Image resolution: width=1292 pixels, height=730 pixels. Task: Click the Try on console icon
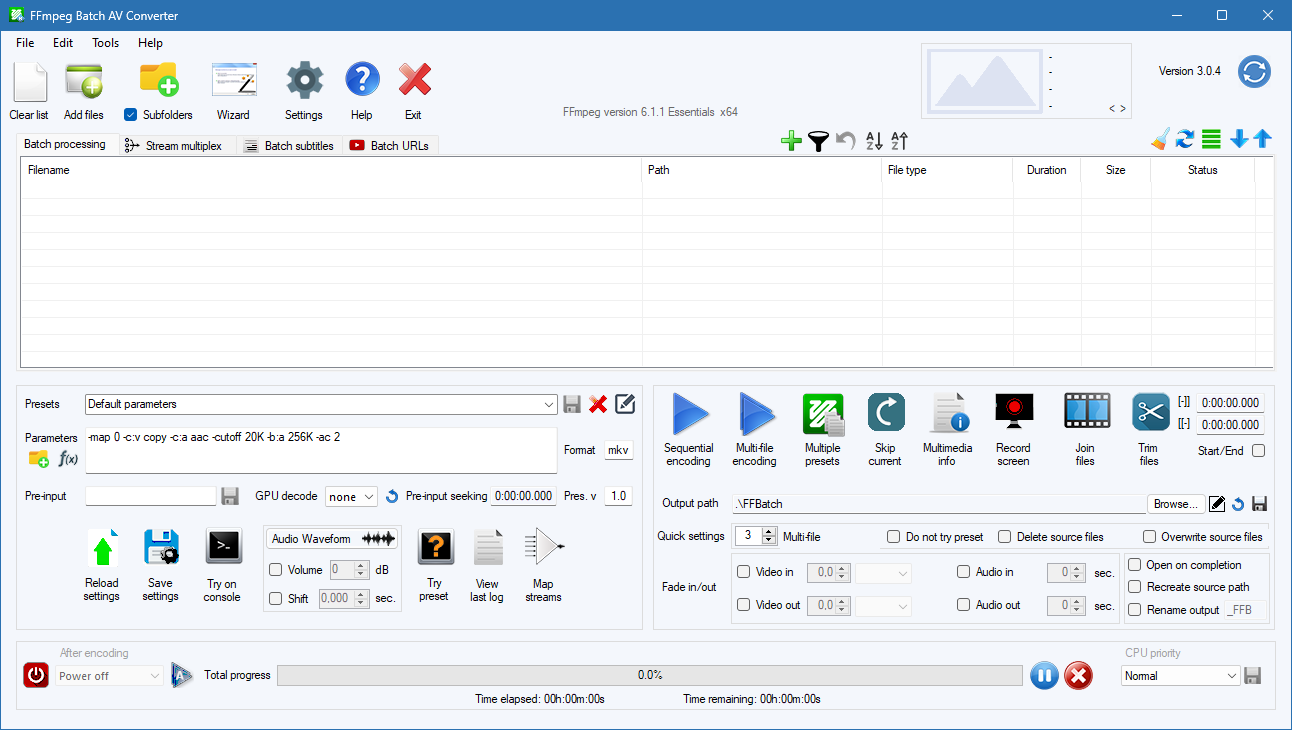point(223,547)
